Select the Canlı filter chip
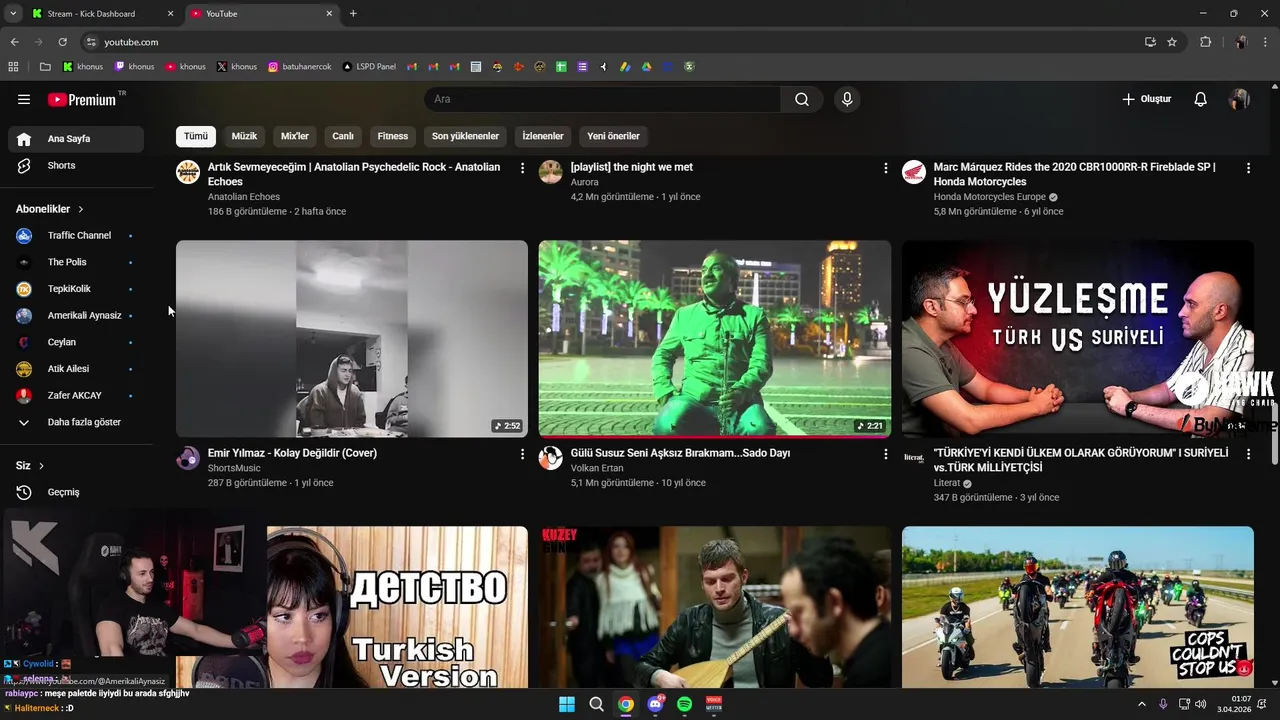This screenshot has height=720, width=1280. (x=343, y=136)
